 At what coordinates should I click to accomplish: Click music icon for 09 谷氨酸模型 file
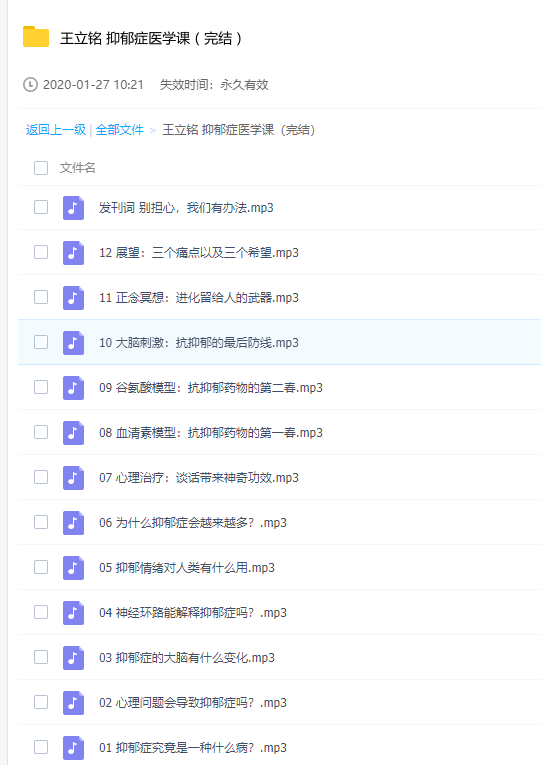coord(73,387)
